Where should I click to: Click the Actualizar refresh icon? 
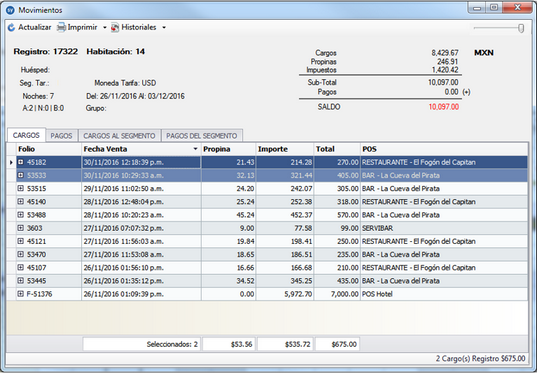pyautogui.click(x=11, y=27)
